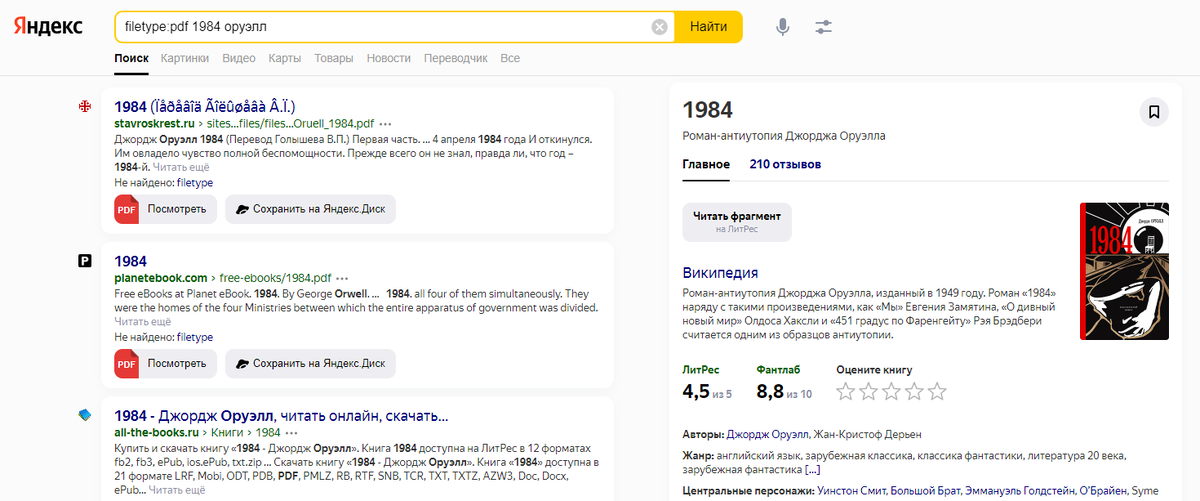
Task: Clear the search query with X icon
Action: [659, 27]
